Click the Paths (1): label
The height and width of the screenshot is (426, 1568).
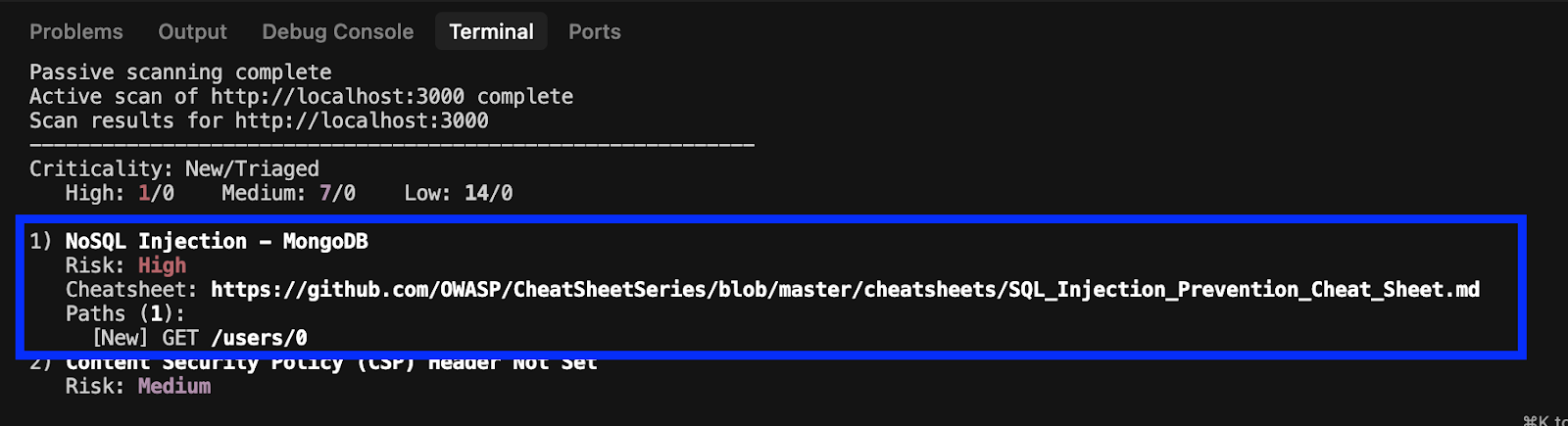click(x=125, y=313)
